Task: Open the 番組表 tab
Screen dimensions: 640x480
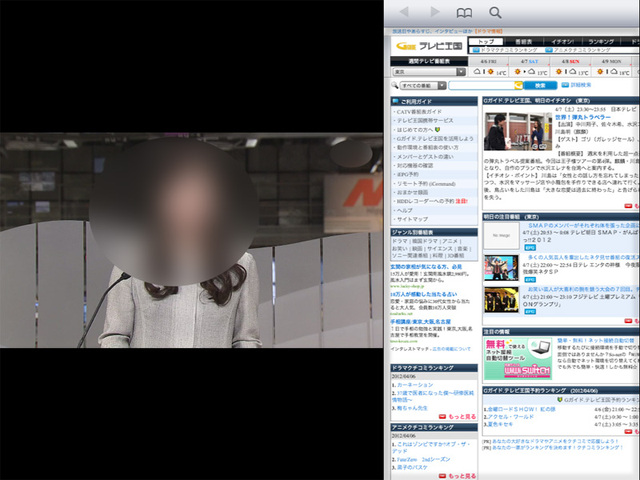Action: click(523, 42)
